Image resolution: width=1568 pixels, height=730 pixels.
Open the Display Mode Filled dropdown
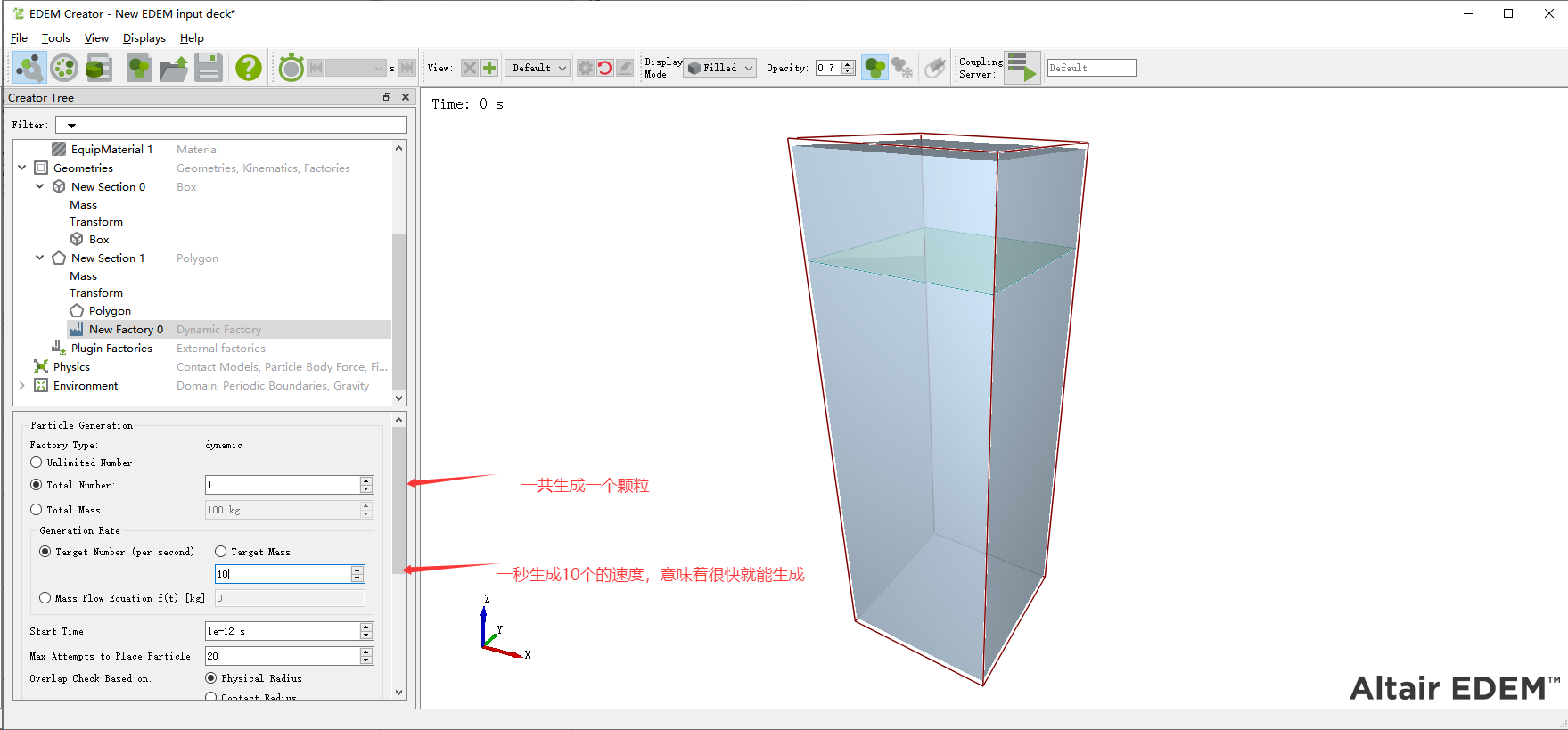click(720, 68)
